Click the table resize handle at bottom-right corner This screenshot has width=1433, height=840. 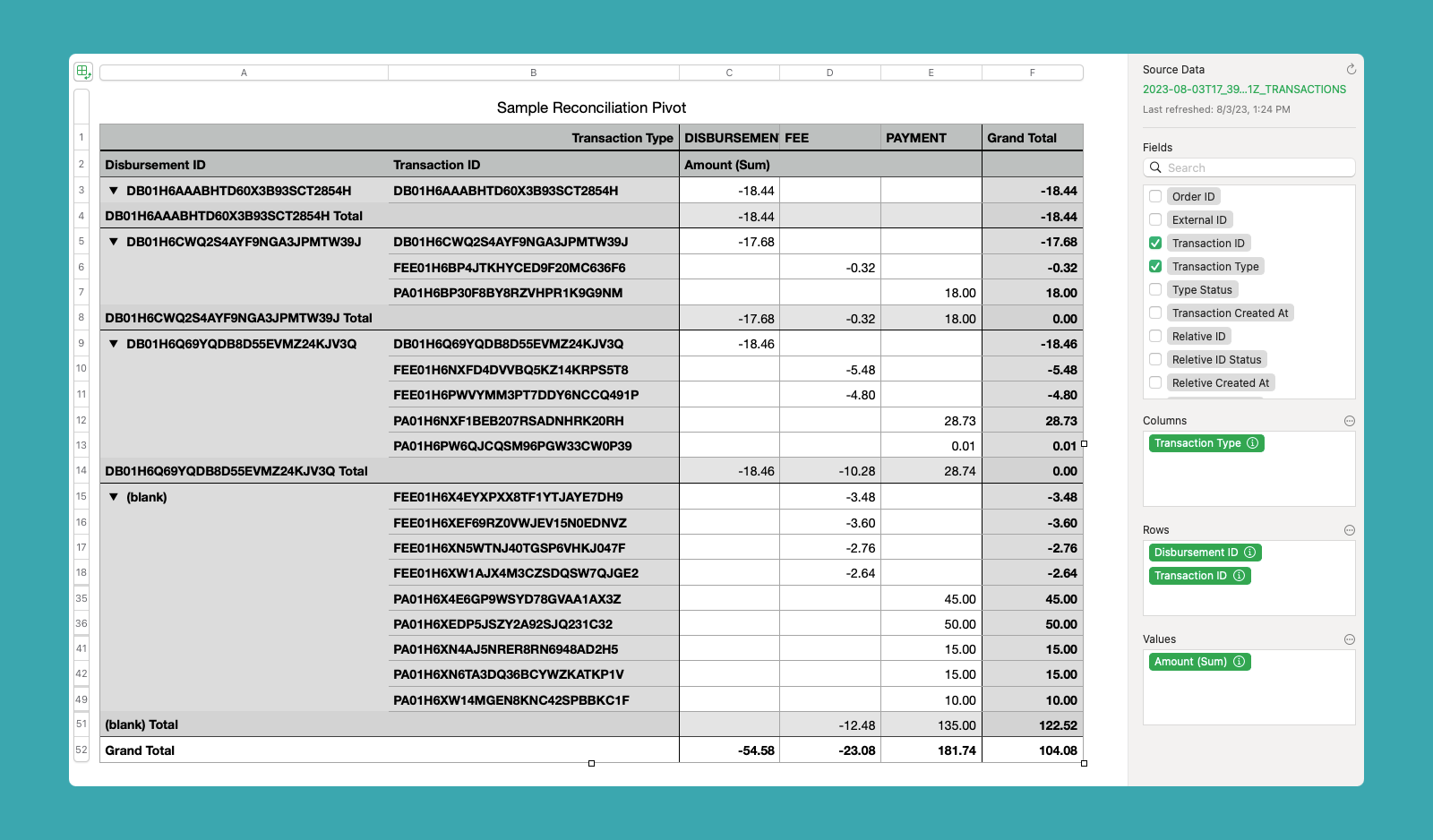[1084, 763]
